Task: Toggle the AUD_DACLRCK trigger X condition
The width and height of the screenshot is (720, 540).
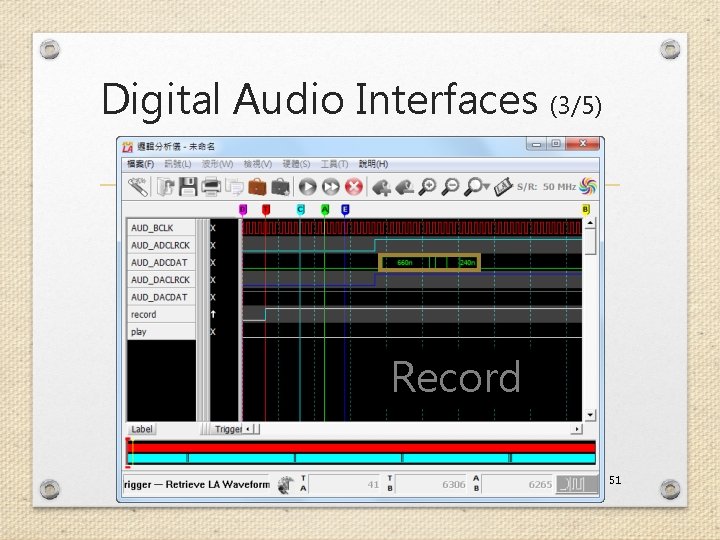Action: pyautogui.click(x=213, y=280)
